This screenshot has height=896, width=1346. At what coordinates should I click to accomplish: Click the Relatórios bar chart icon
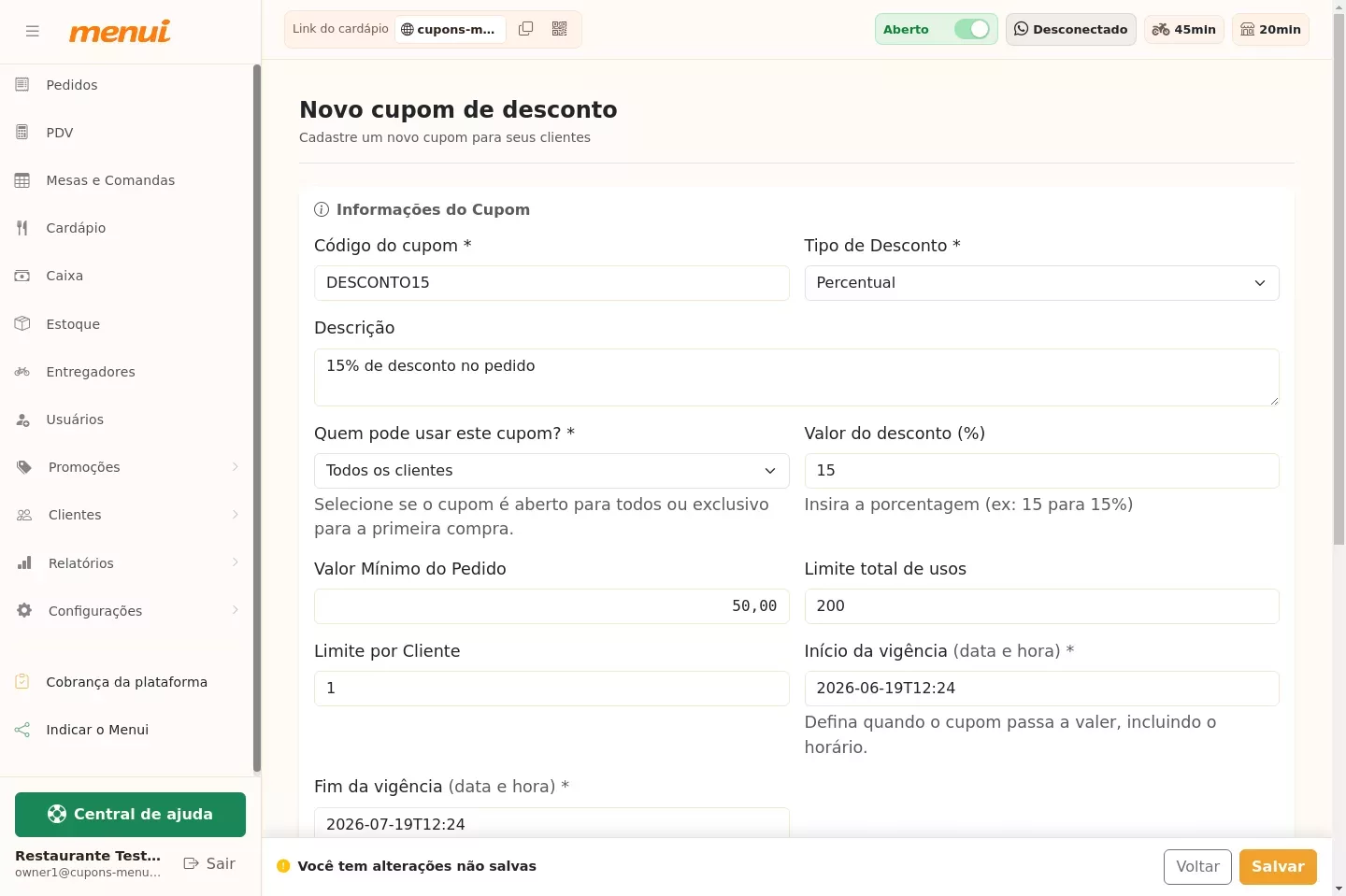click(x=24, y=563)
